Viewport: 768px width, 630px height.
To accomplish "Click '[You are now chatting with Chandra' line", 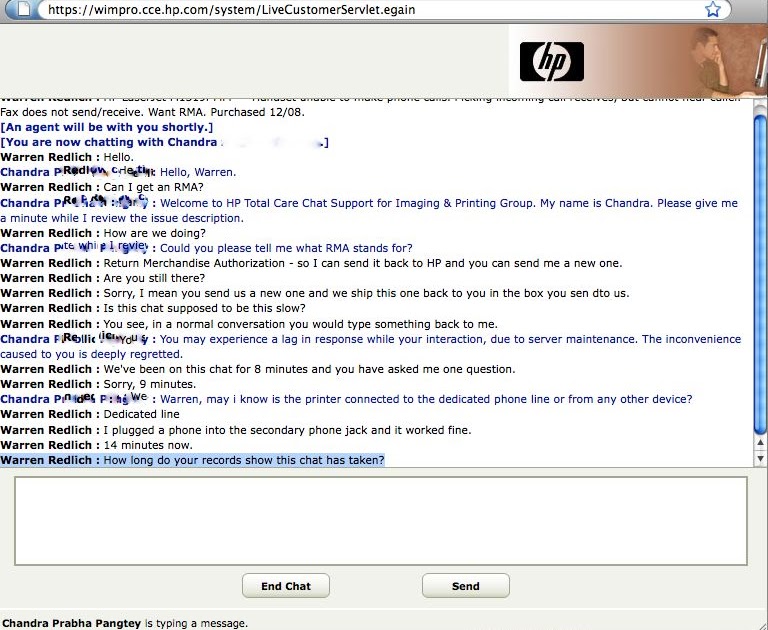I will click(x=164, y=142).
